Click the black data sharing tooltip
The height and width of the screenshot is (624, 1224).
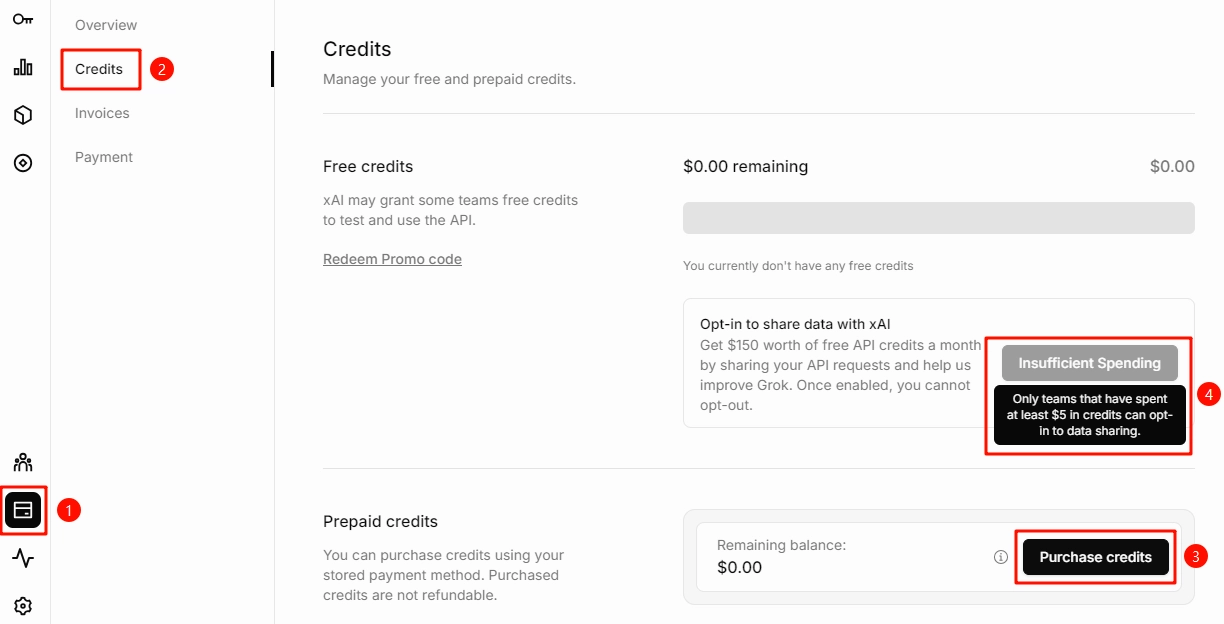(x=1089, y=415)
